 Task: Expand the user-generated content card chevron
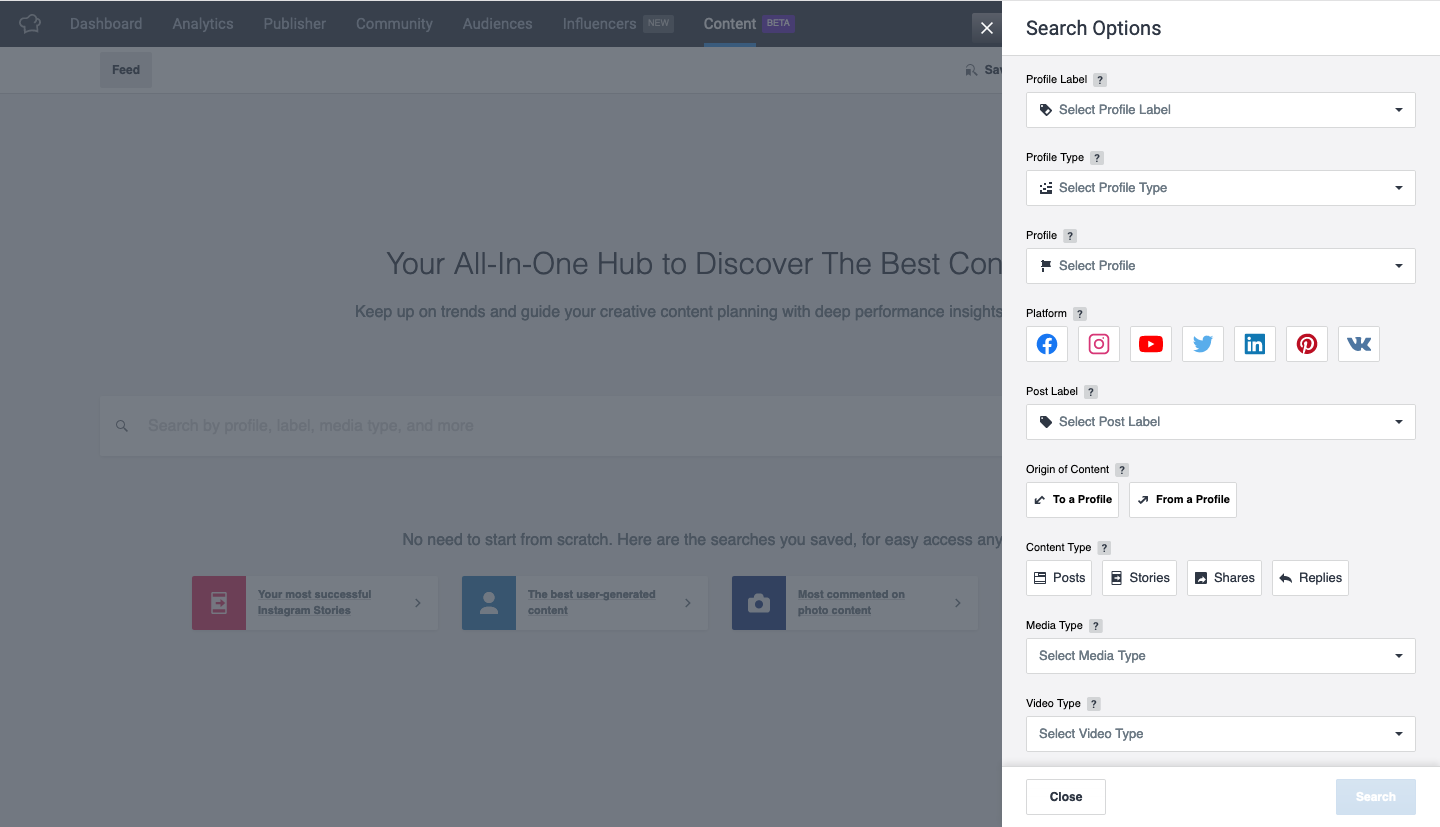point(688,603)
